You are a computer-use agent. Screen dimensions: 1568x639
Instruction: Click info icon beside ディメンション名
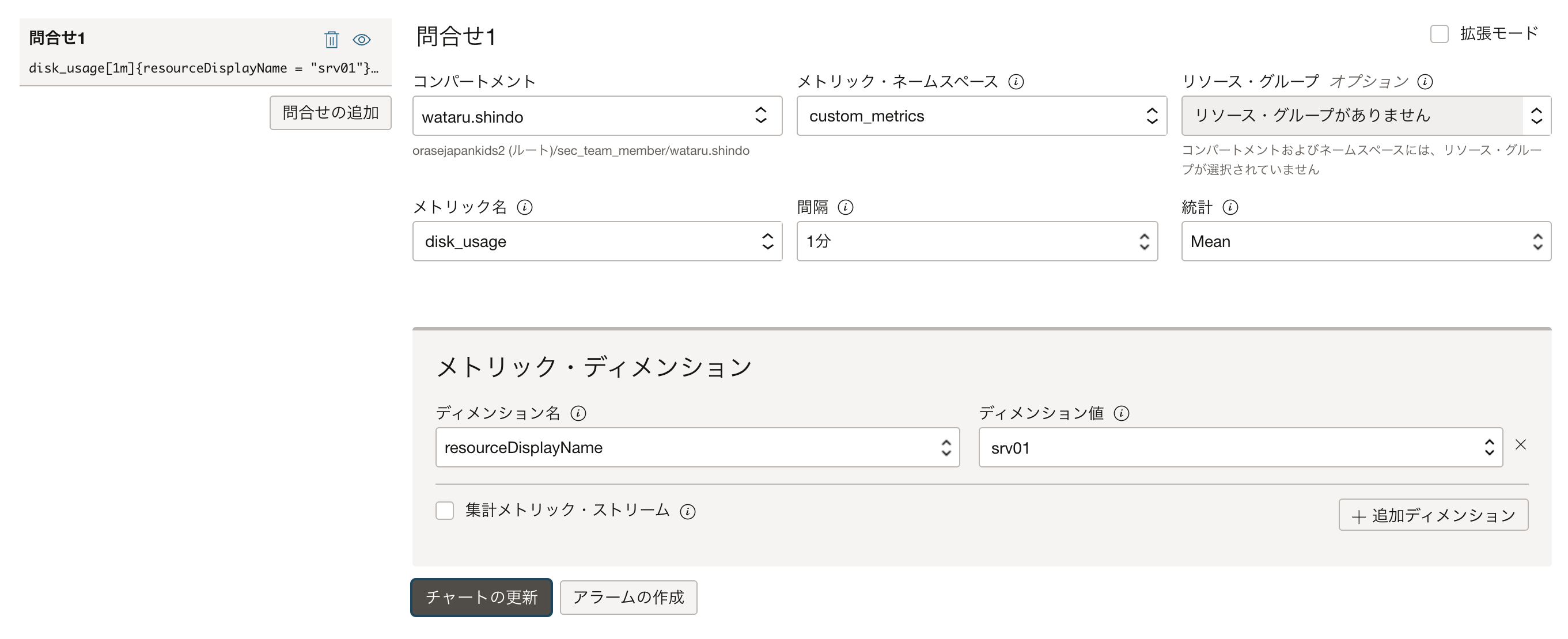tap(578, 413)
